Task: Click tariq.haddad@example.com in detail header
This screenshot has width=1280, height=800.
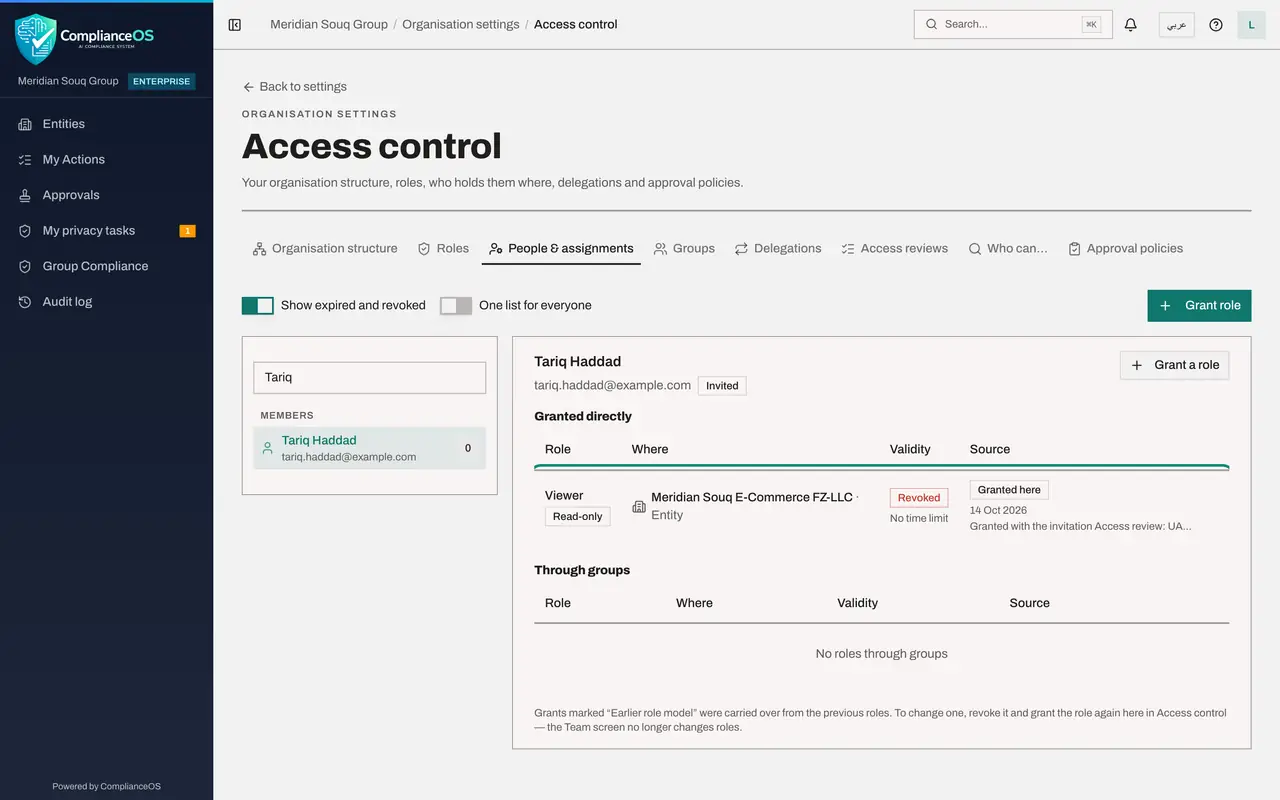Action: coord(612,385)
